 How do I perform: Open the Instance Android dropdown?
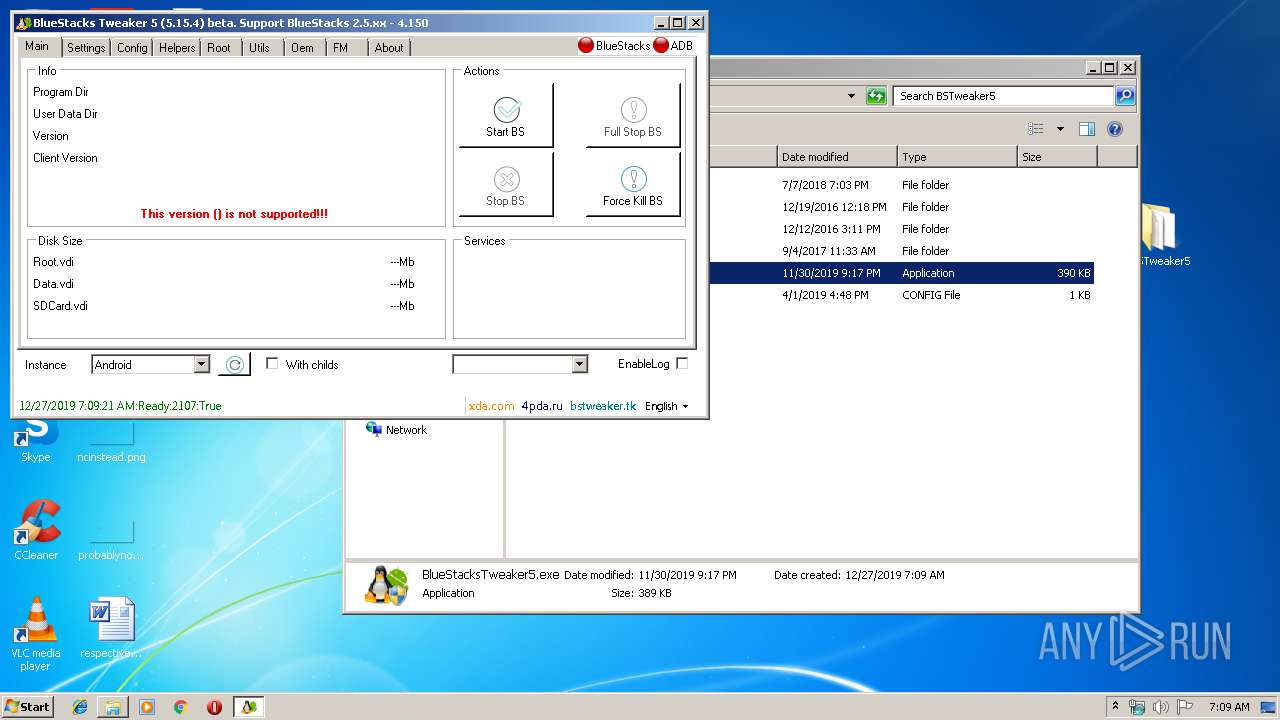[201, 365]
